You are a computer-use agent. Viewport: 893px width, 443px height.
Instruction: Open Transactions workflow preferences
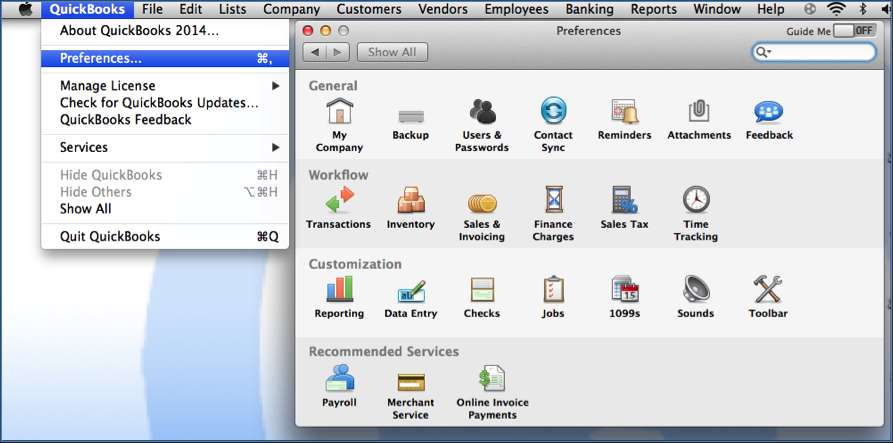pos(338,207)
